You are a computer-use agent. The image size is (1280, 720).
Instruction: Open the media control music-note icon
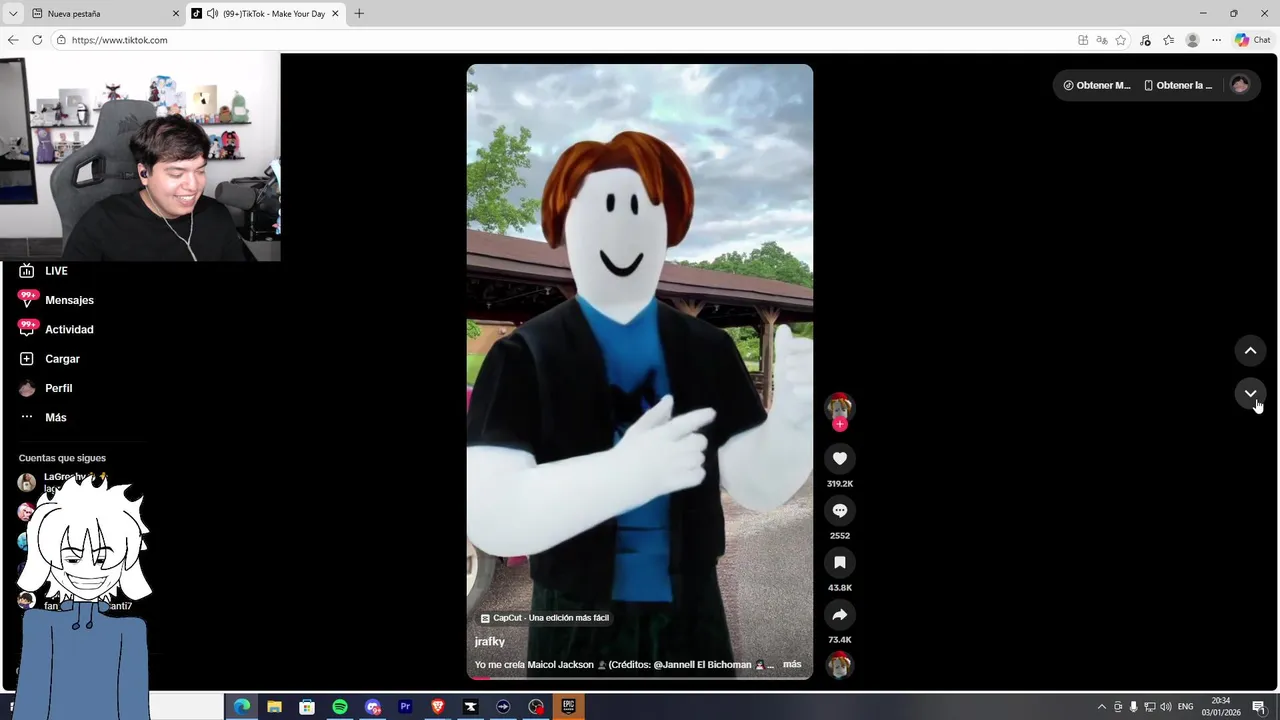pyautogui.click(x=1145, y=40)
